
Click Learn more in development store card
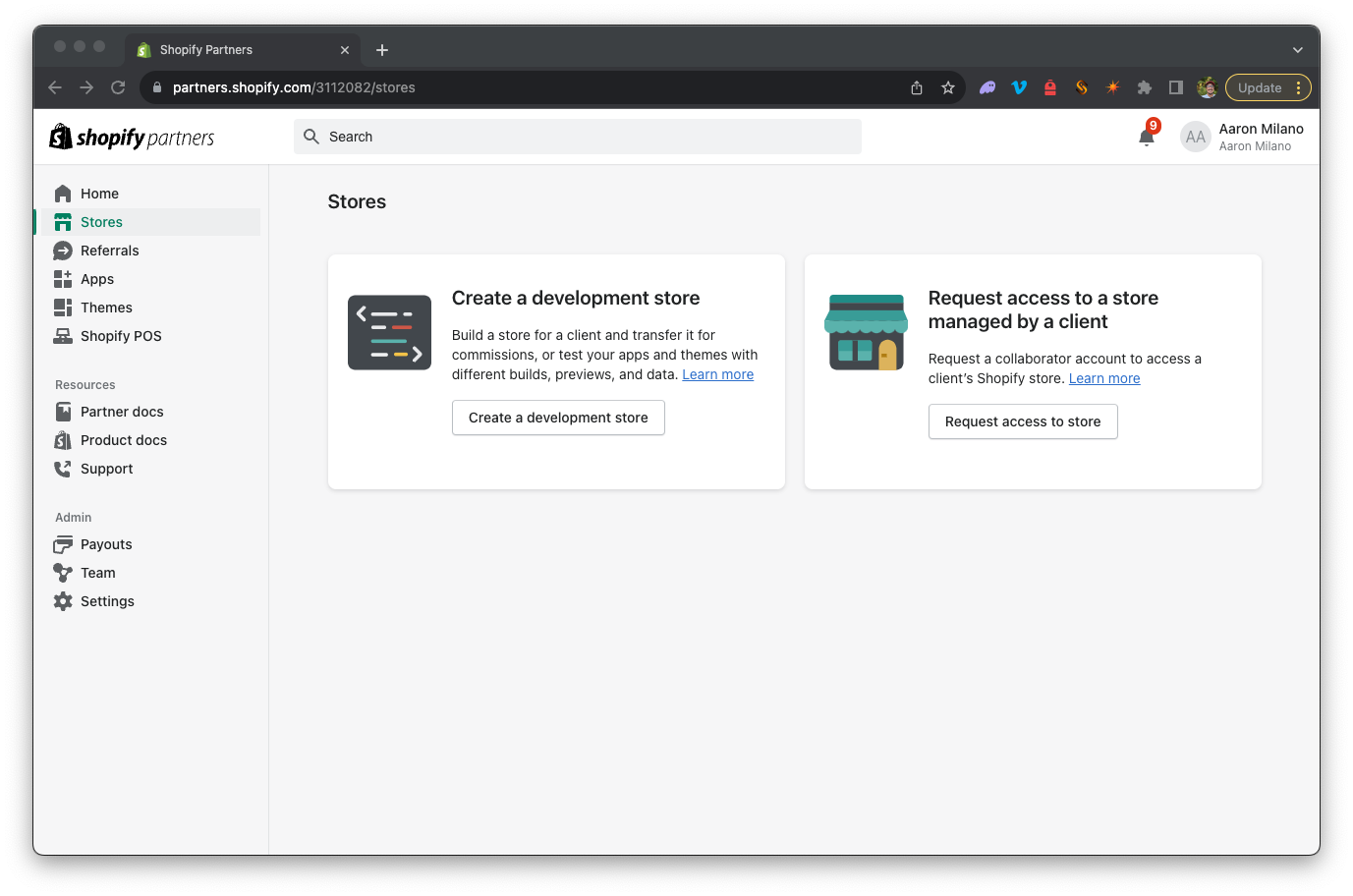[718, 374]
